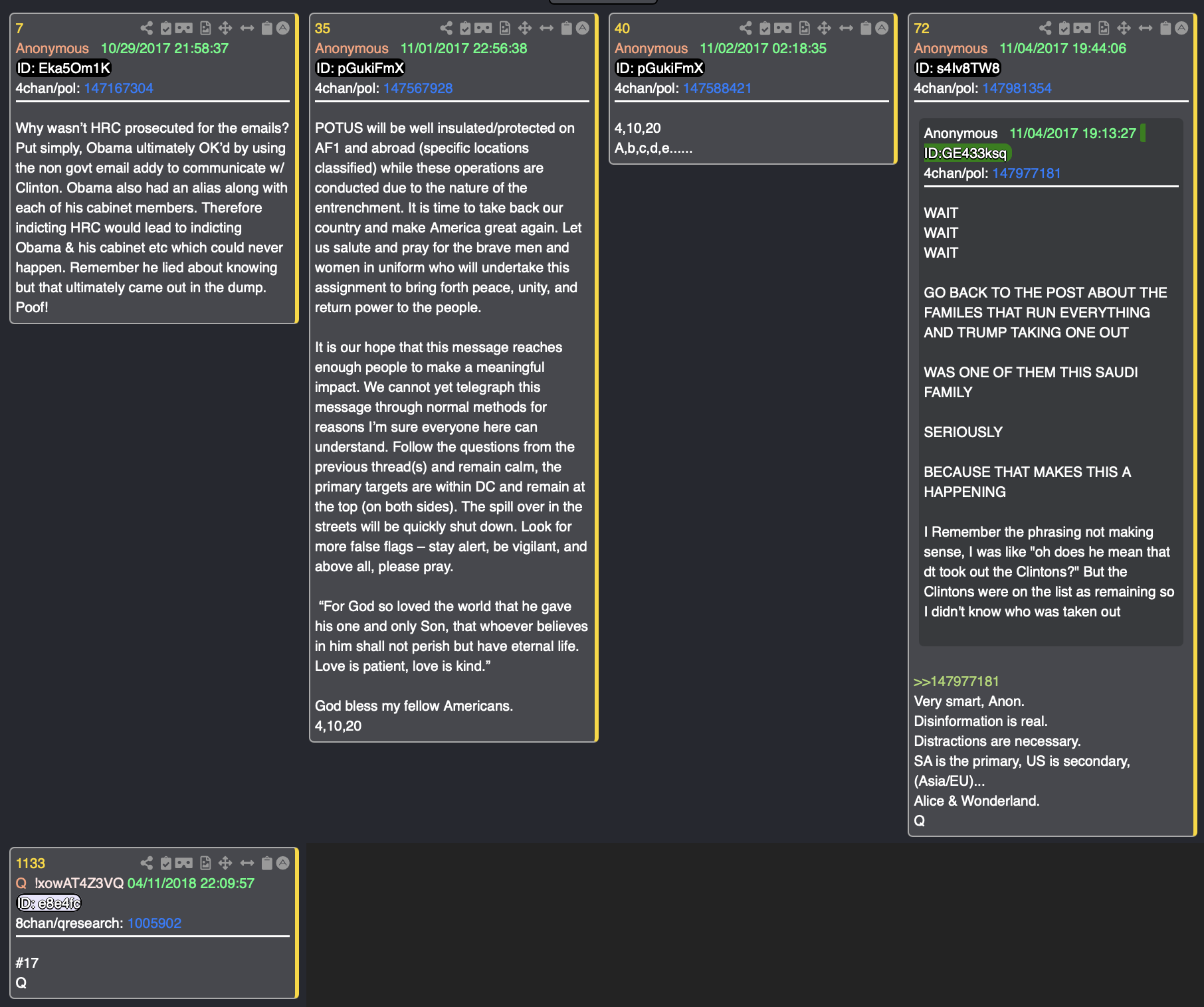This screenshot has height=1007, width=1204.
Task: Click the yellow post number 7
Action: 19,29
